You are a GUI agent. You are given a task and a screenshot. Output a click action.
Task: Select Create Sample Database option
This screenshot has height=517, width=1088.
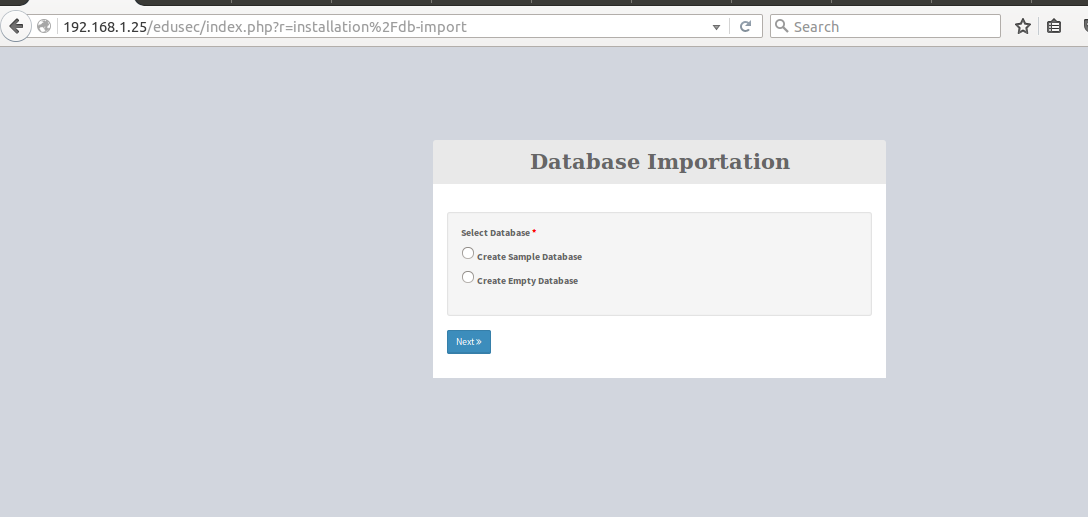click(x=468, y=253)
